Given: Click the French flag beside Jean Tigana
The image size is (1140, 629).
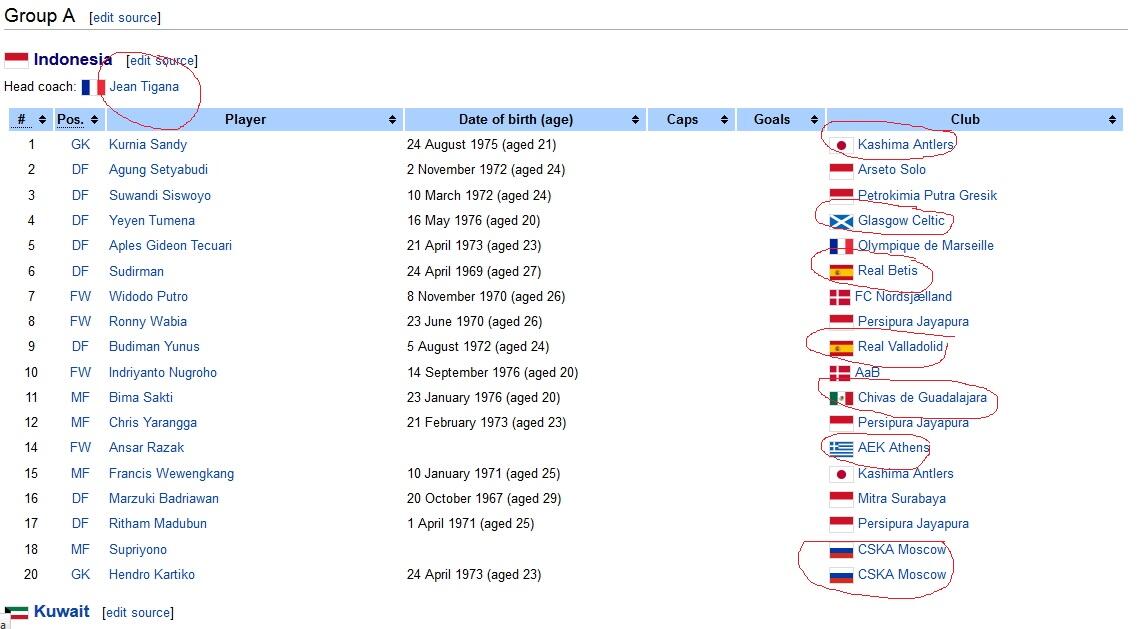Looking at the screenshot, I should tap(93, 87).
